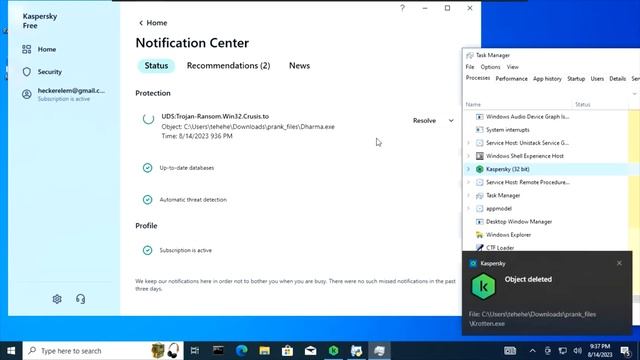
Task: Open the volume control in system tray
Action: (x=577, y=351)
